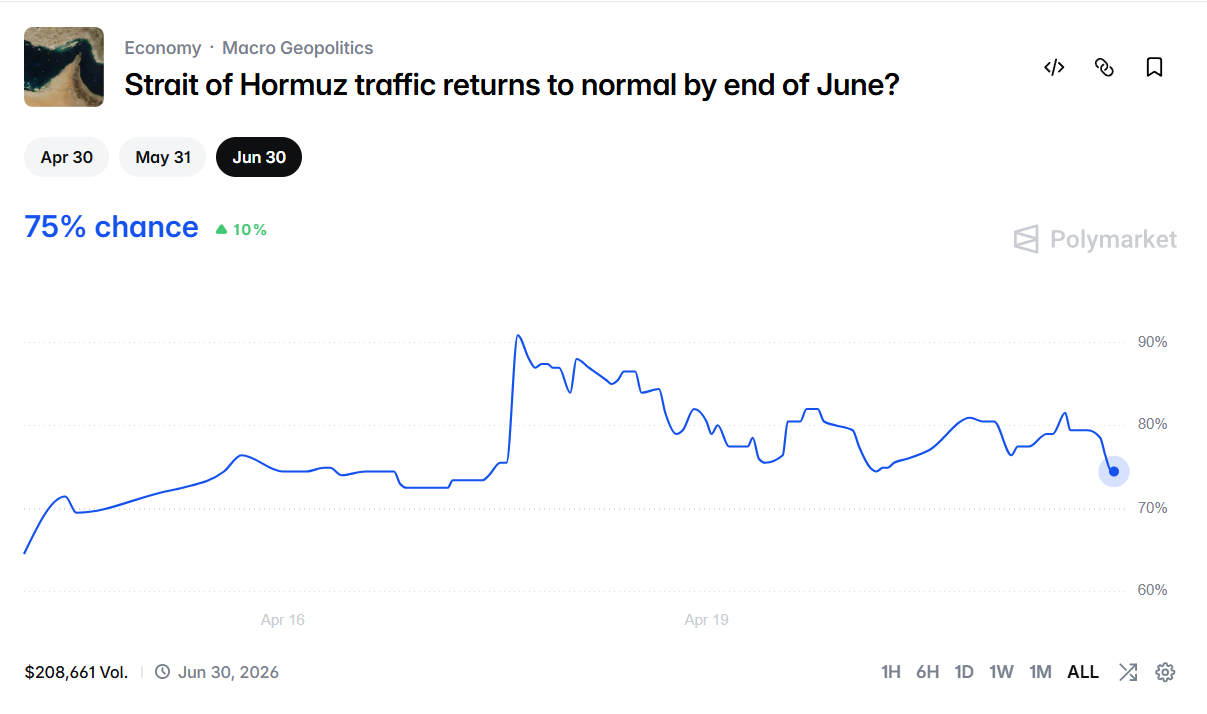Click the embed code icon
This screenshot has height=714, width=1207.
click(1054, 67)
